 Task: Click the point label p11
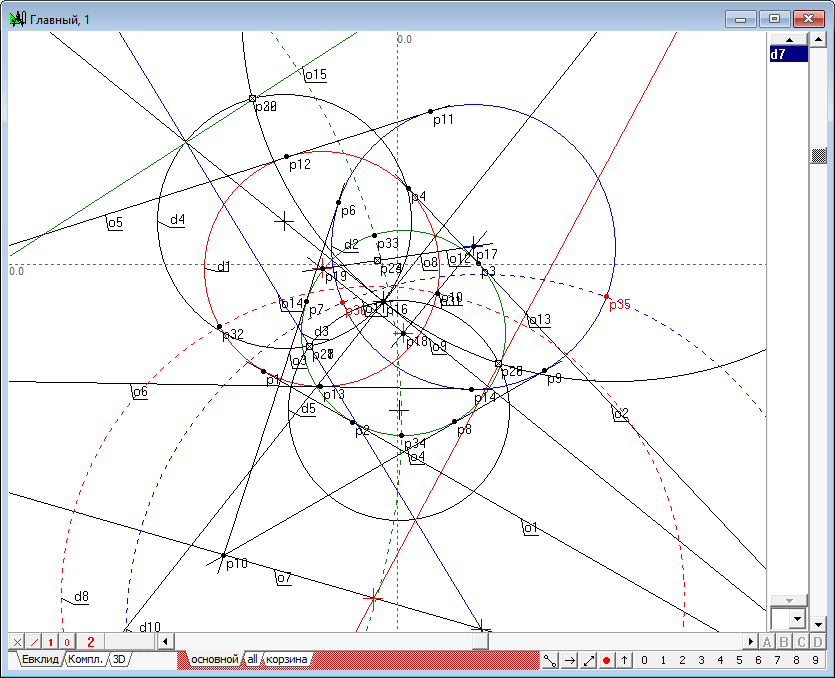[443, 120]
